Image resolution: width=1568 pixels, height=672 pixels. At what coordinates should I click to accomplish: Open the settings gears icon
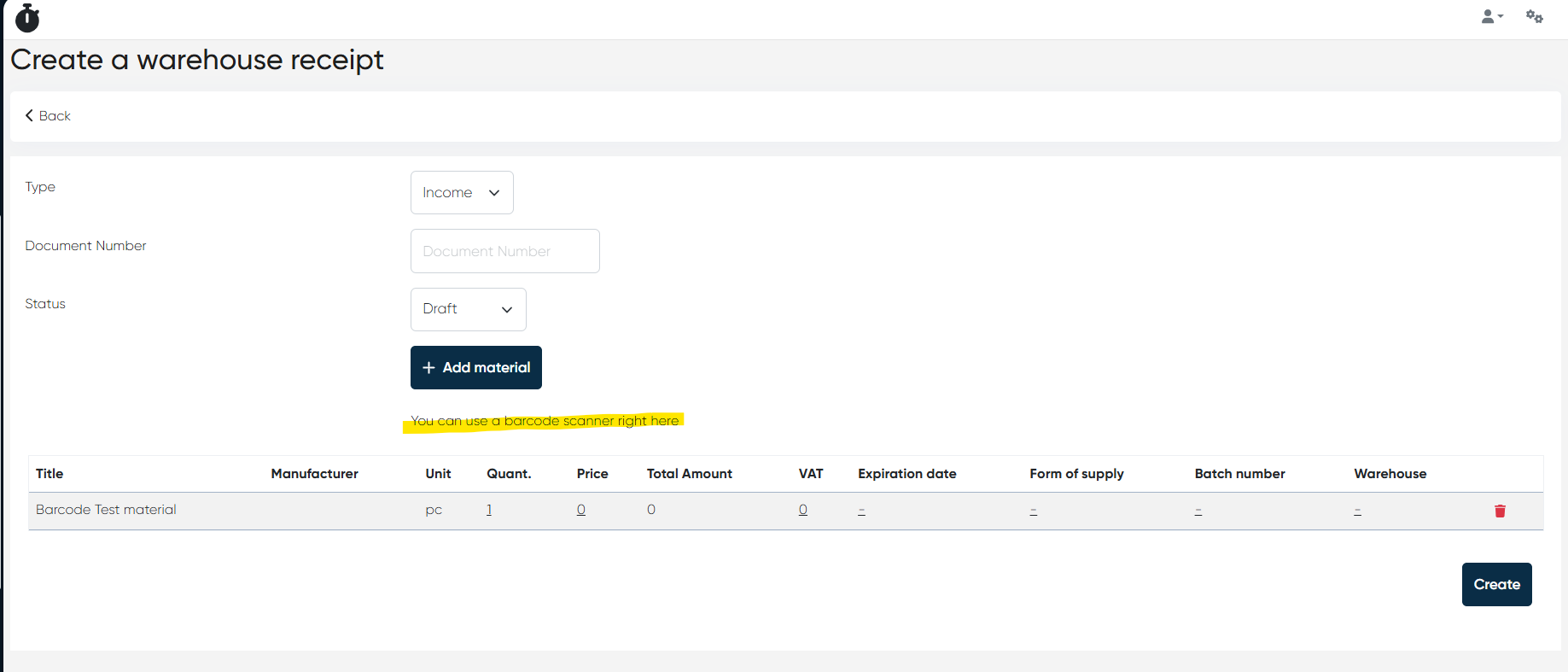point(1534,17)
